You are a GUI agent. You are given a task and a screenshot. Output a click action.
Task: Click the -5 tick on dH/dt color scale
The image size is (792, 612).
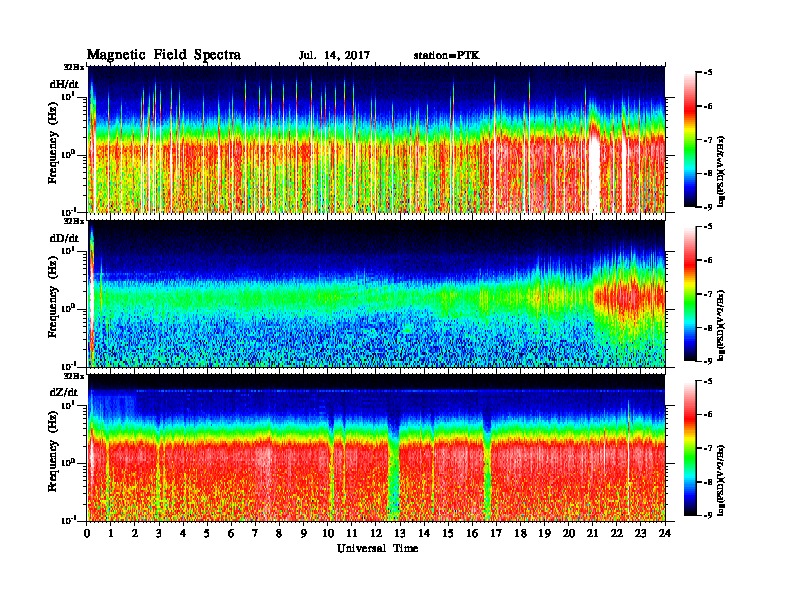pos(709,72)
